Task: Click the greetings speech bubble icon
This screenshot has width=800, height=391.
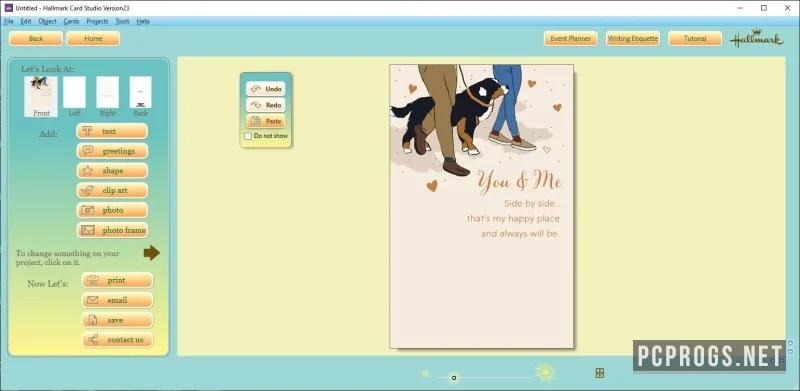Action: (88, 151)
